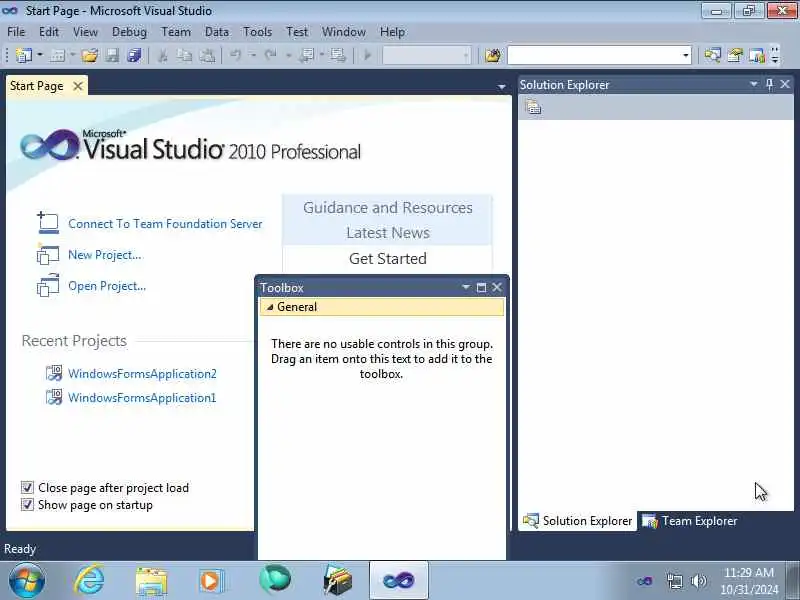Open the Team menu
800x600 pixels.
[x=176, y=32]
